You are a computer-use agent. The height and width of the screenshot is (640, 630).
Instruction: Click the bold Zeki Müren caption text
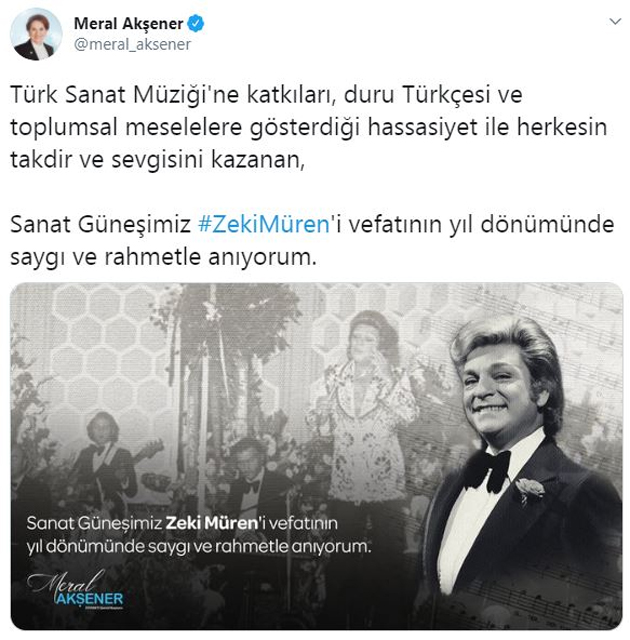click(212, 523)
